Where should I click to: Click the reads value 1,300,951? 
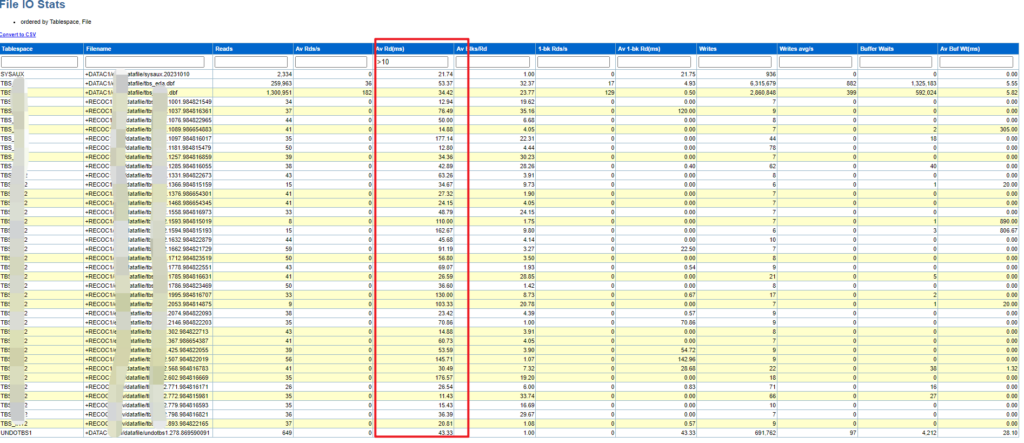click(x=279, y=93)
